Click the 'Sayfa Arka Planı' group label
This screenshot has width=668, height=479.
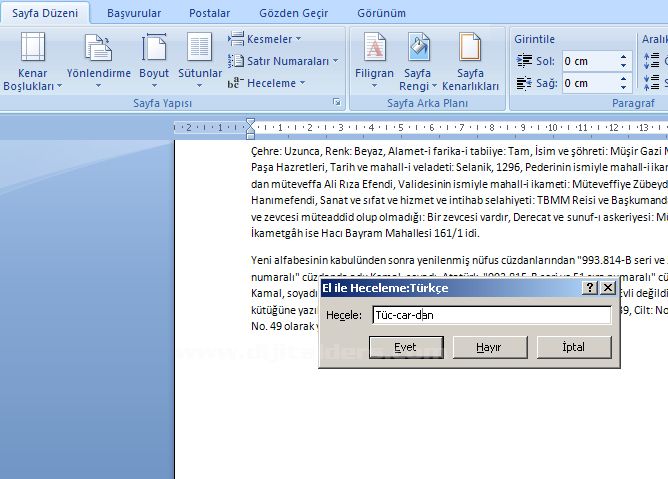pyautogui.click(x=427, y=103)
